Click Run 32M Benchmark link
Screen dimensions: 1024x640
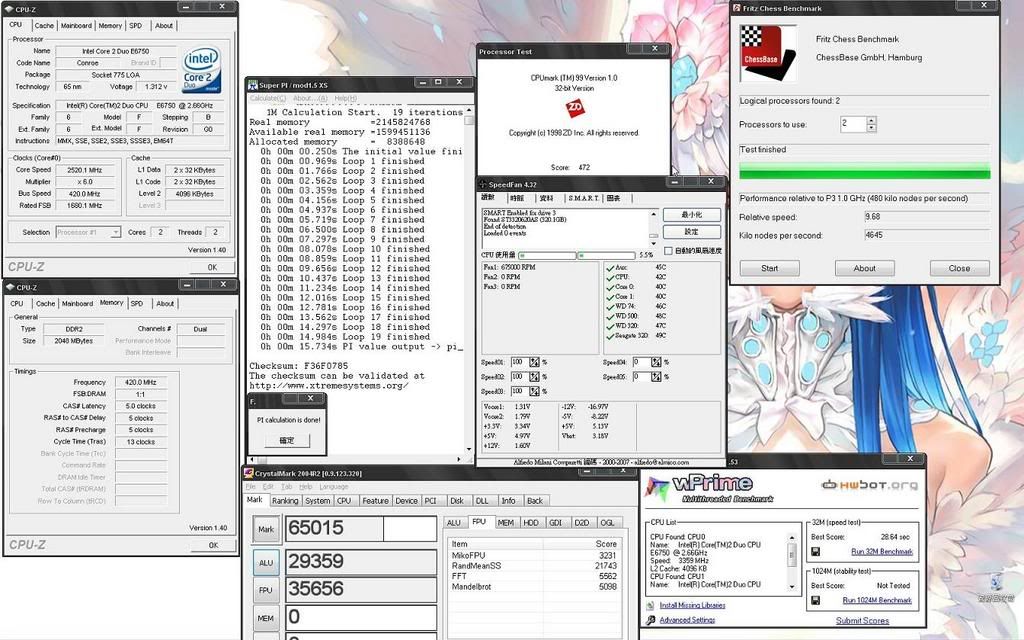tap(881, 551)
